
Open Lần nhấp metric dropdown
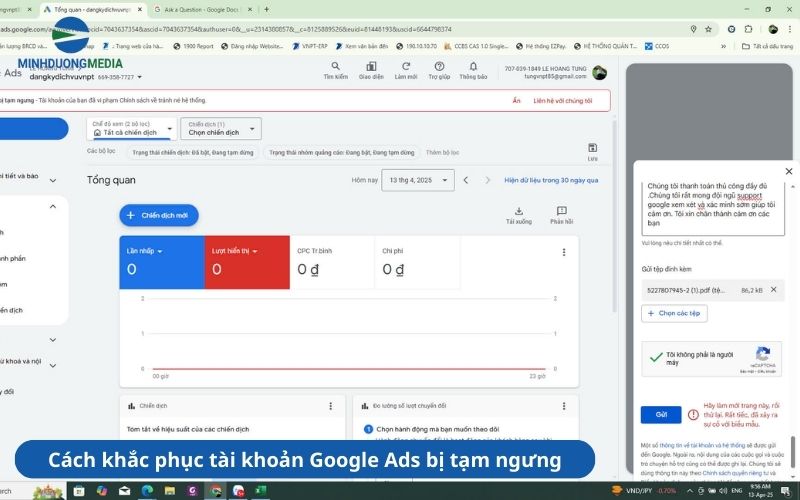[144, 251]
